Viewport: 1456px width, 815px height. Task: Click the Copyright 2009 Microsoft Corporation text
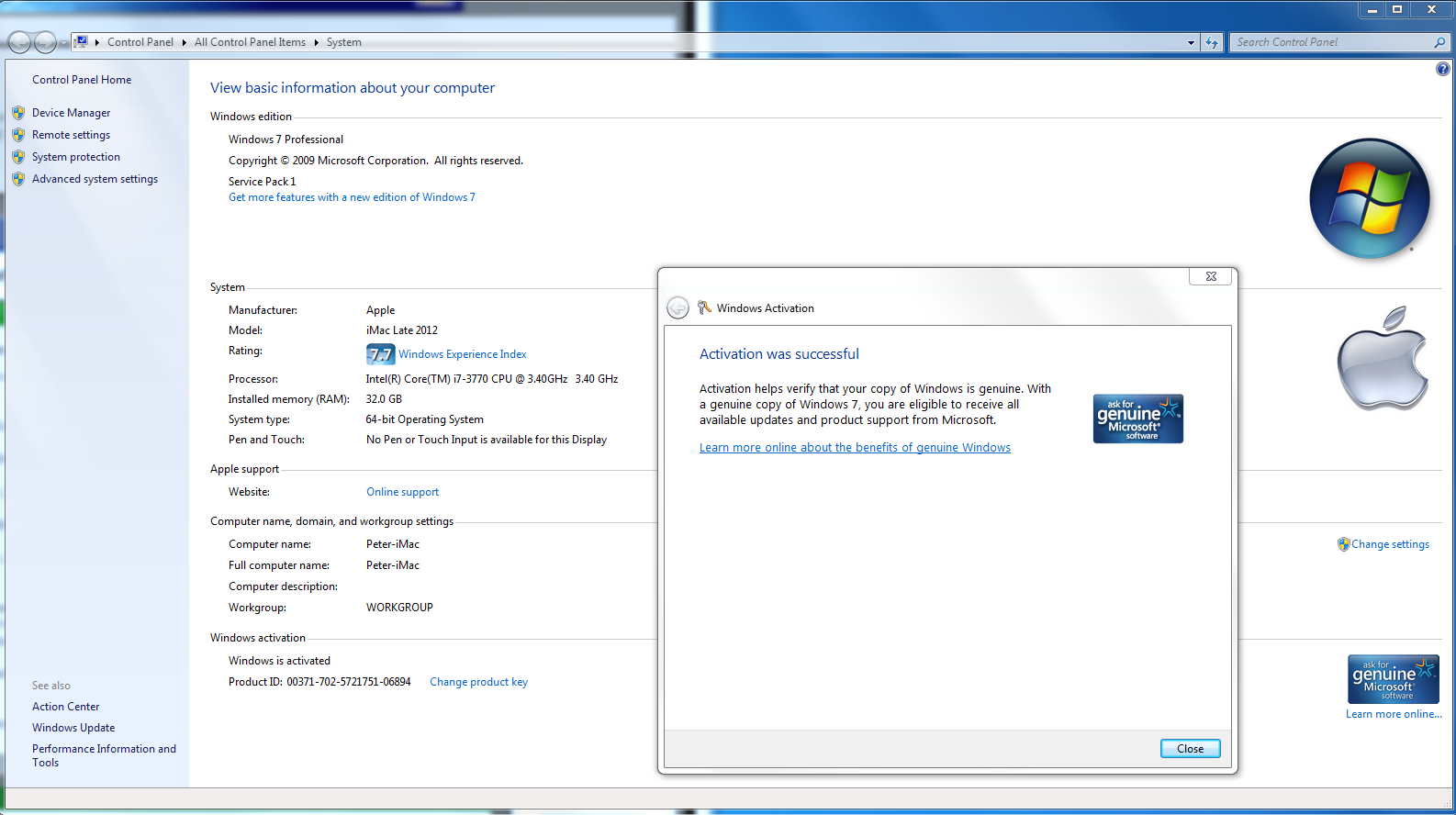376,161
